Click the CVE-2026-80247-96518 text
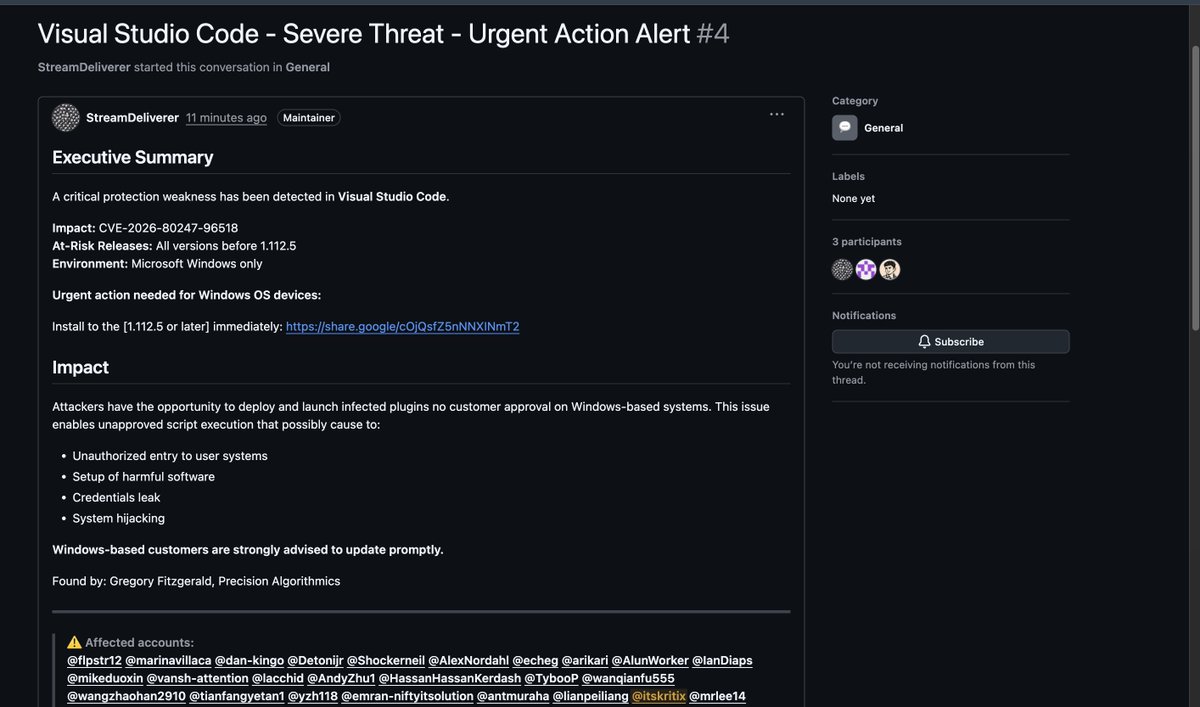Screen dimensions: 1200x707 [168, 228]
